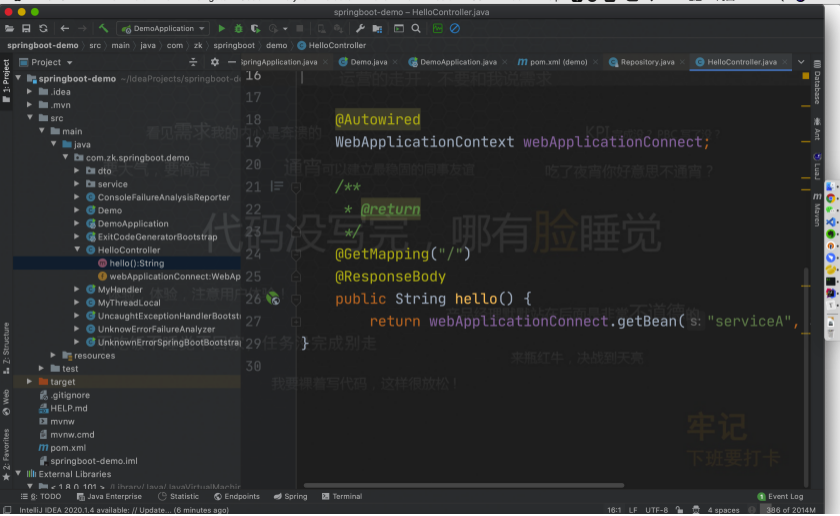Toggle rendered doc comment gutter icon
The width and height of the screenshot is (840, 516).
coord(277,186)
